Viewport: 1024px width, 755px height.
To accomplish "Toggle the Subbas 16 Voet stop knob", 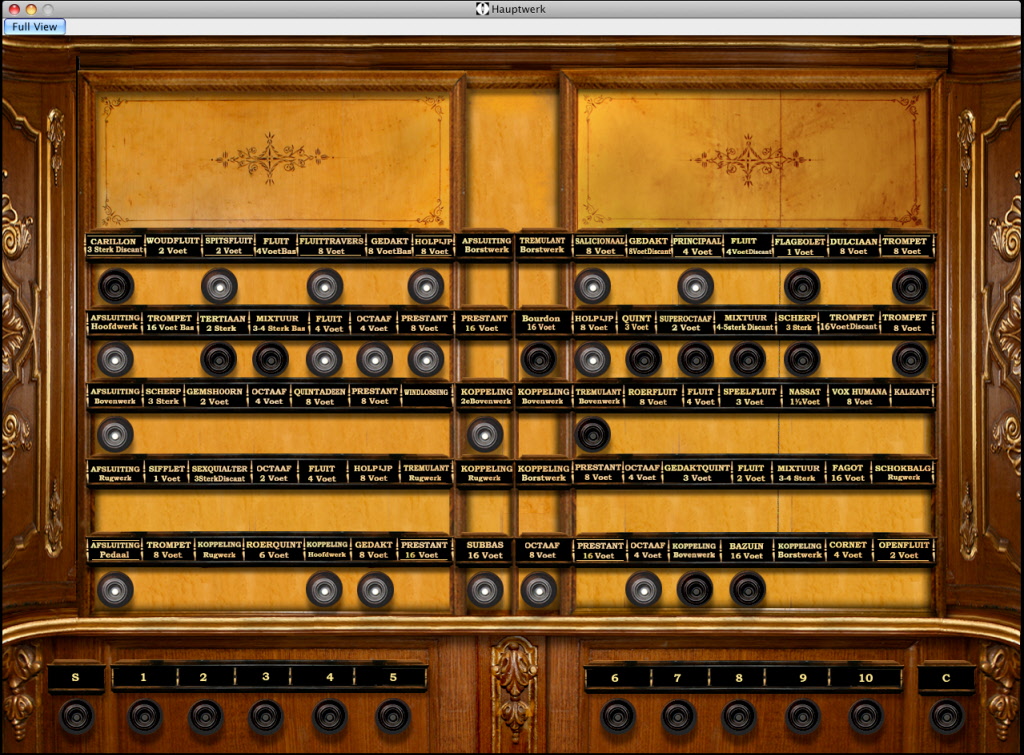I will tap(485, 590).
